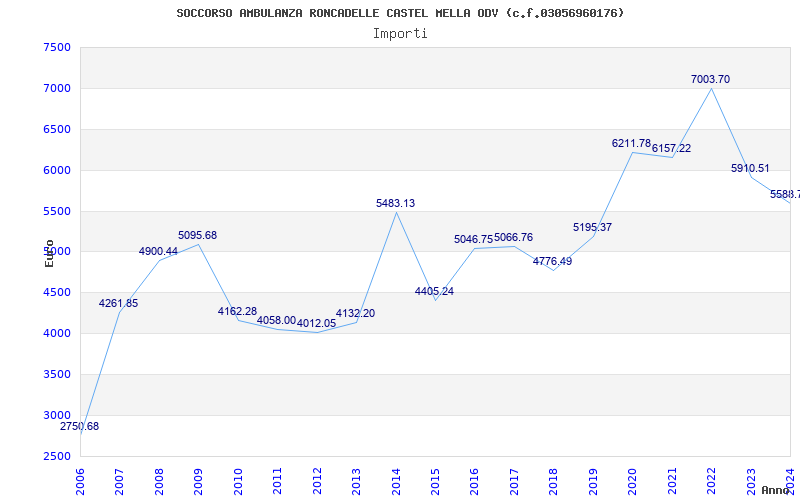The image size is (800, 500).
Task: Click the 2500 Euro axis value
Action: 57,456
